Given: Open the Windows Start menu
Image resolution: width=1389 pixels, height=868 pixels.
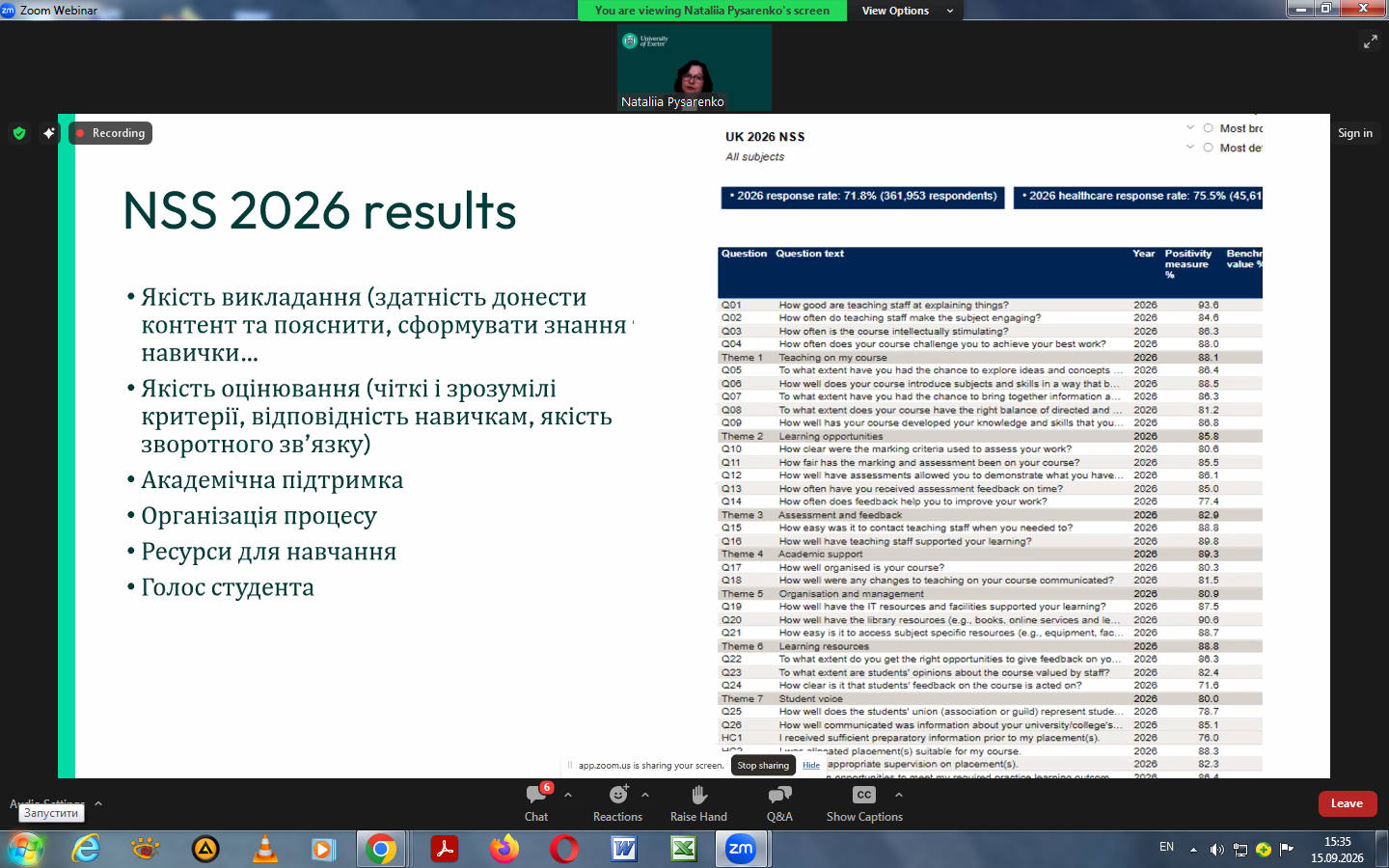Looking at the screenshot, I should tap(26, 849).
